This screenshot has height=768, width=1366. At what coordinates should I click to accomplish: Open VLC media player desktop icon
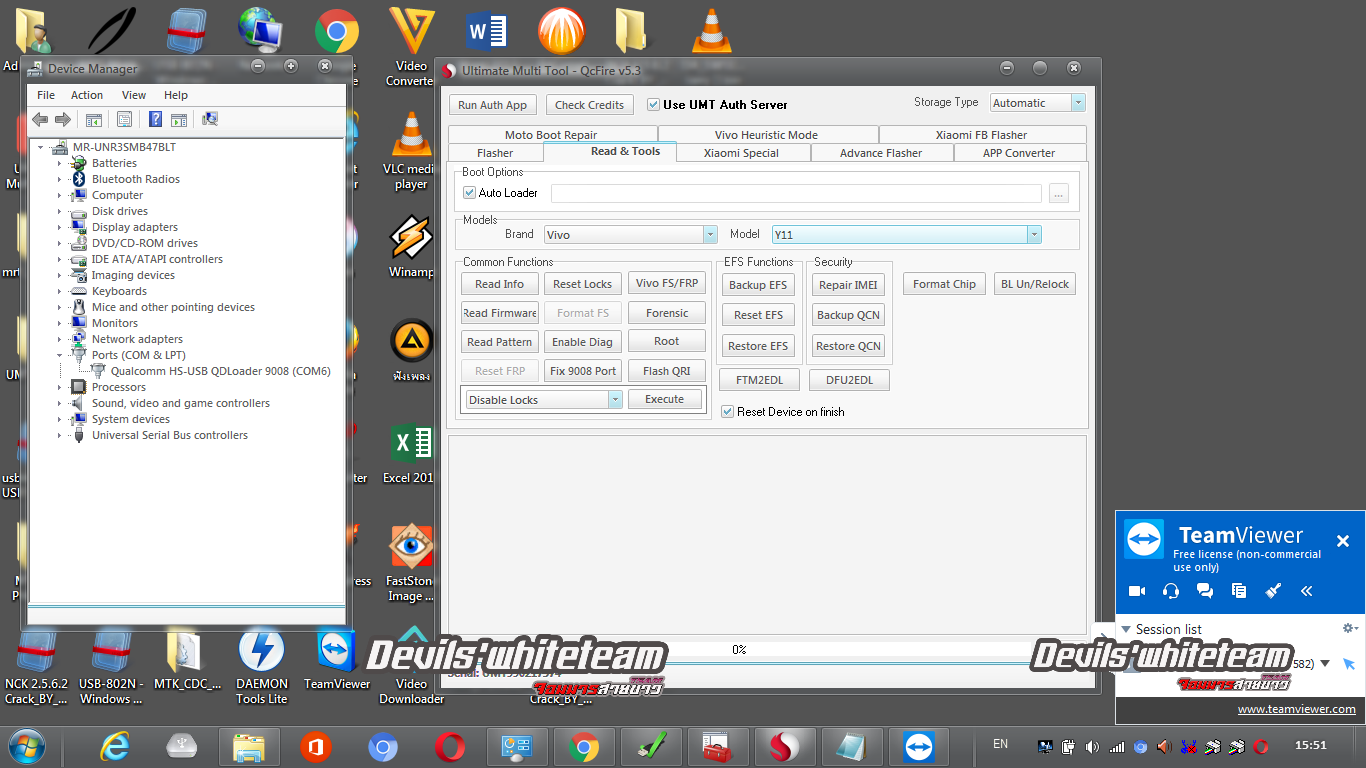(410, 151)
